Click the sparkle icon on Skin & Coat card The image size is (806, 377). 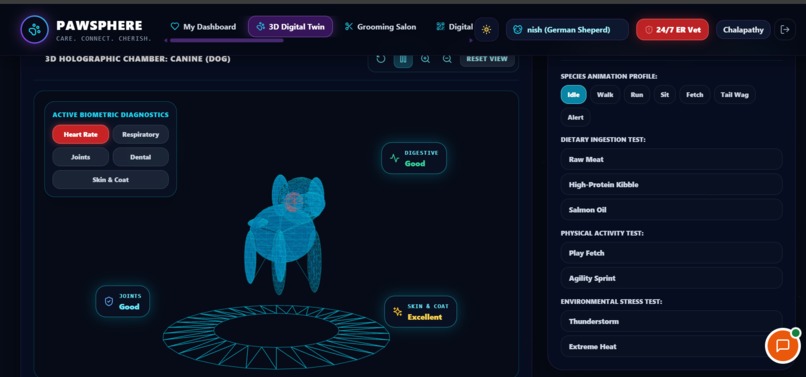[397, 311]
